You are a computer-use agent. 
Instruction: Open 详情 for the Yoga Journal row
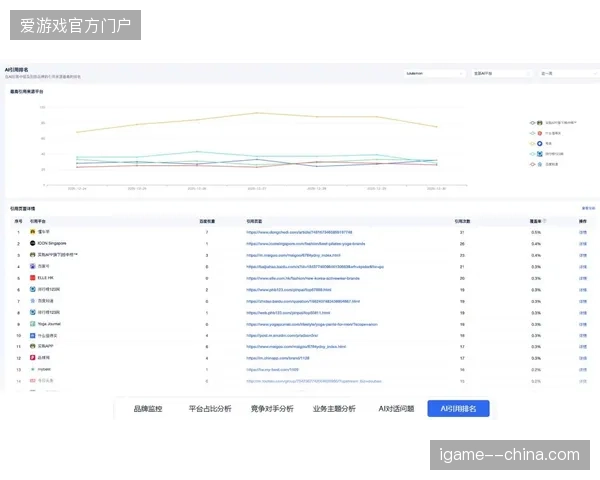coord(583,324)
